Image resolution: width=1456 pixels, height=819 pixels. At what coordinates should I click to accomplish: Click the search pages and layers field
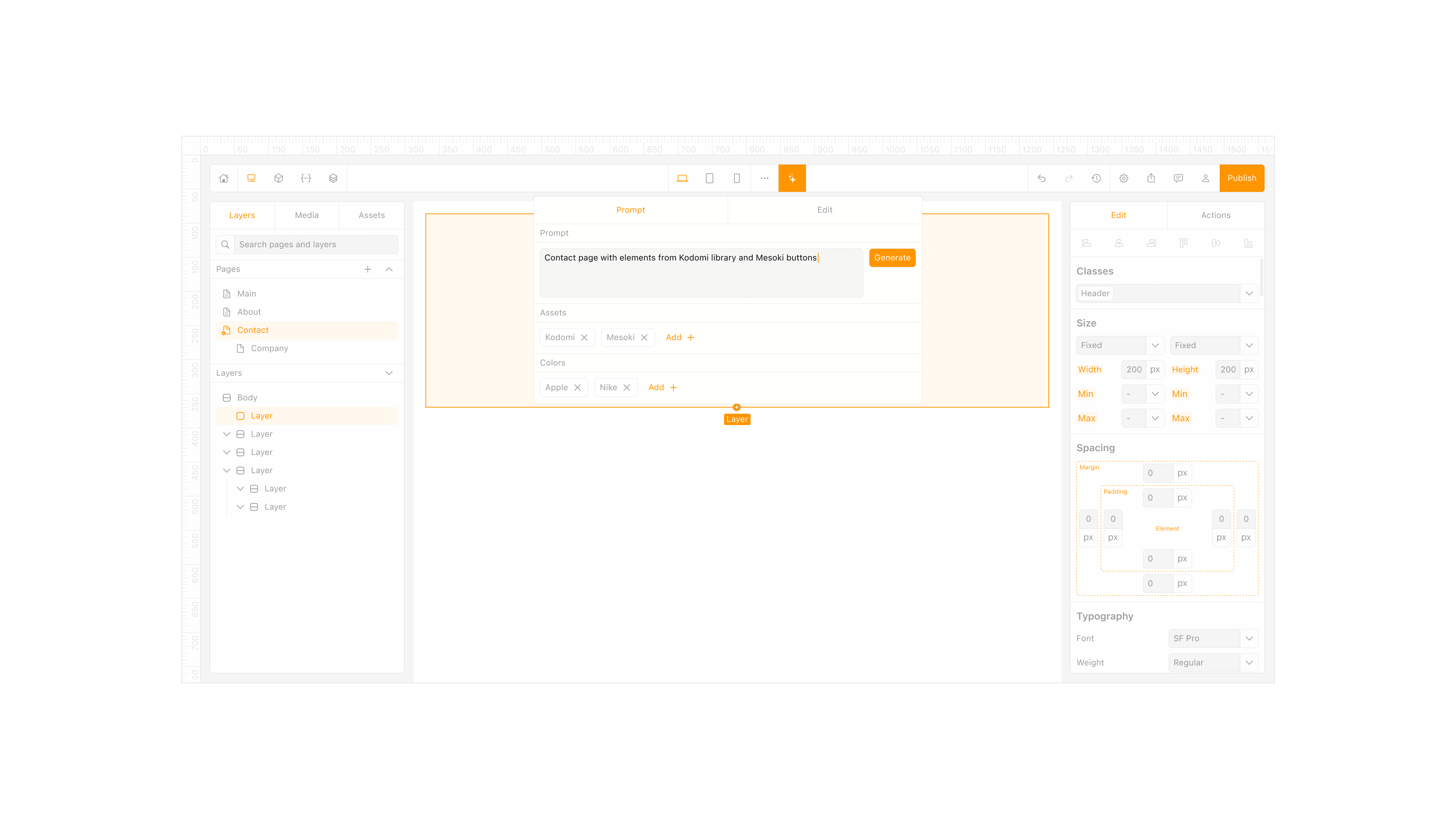point(315,244)
